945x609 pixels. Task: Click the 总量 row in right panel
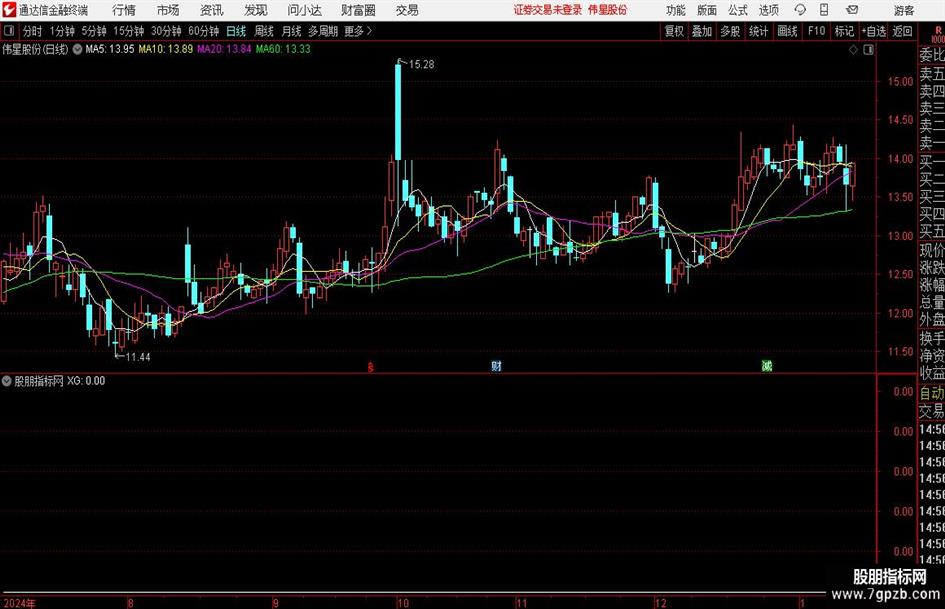pyautogui.click(x=932, y=303)
